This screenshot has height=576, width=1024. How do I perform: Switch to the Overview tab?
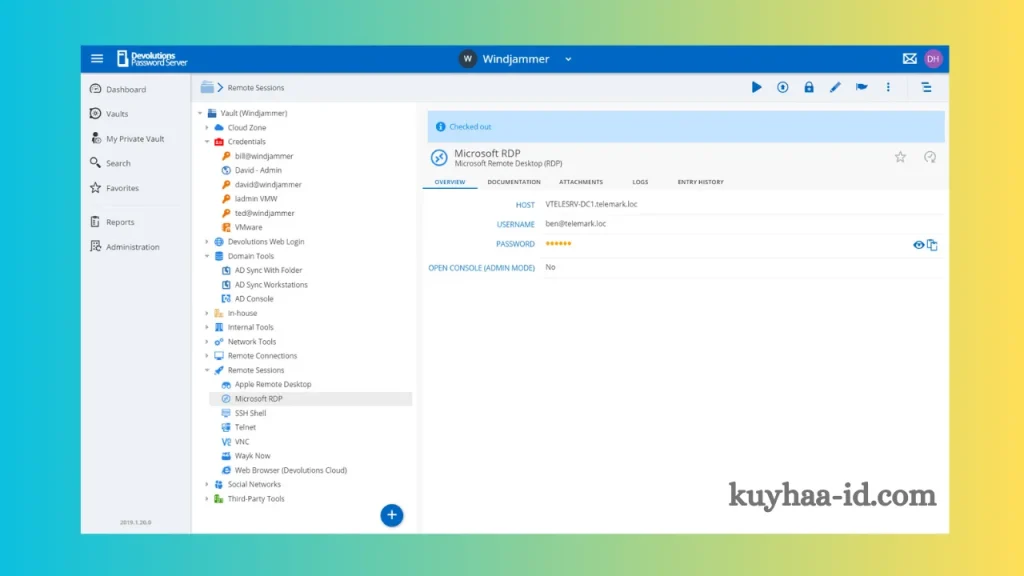450,182
